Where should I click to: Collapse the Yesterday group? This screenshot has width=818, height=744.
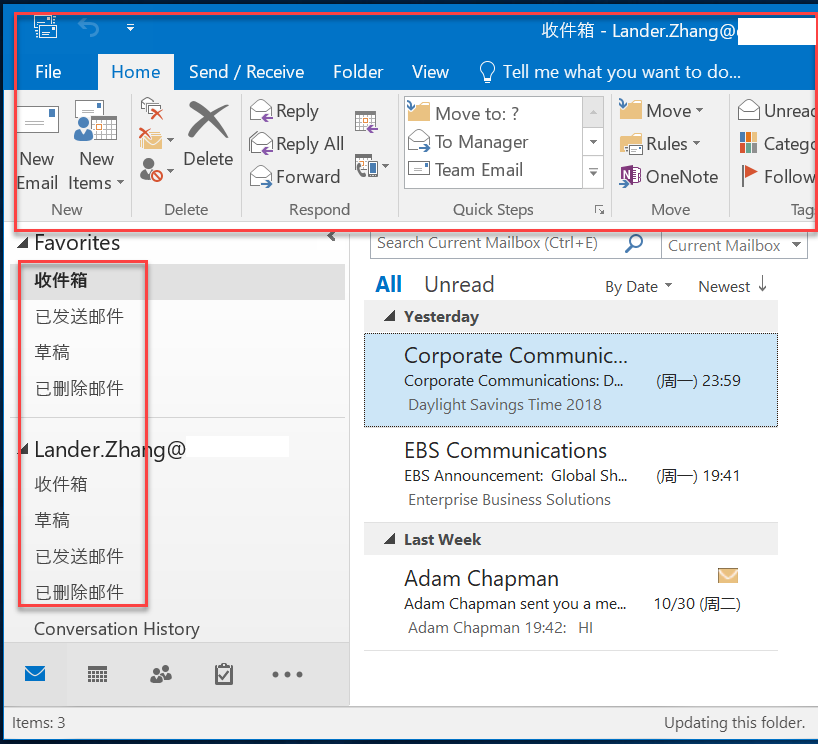[390, 317]
